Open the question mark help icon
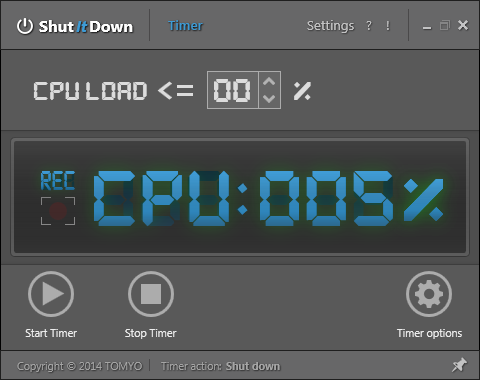 (369, 26)
